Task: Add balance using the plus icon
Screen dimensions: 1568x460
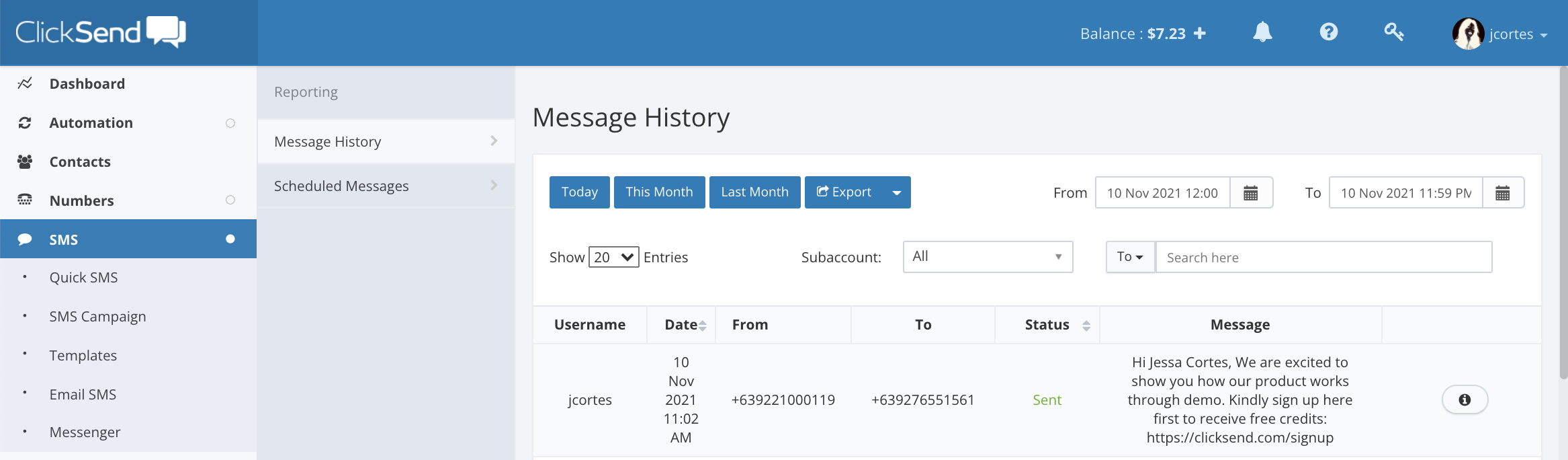Action: point(1200,34)
